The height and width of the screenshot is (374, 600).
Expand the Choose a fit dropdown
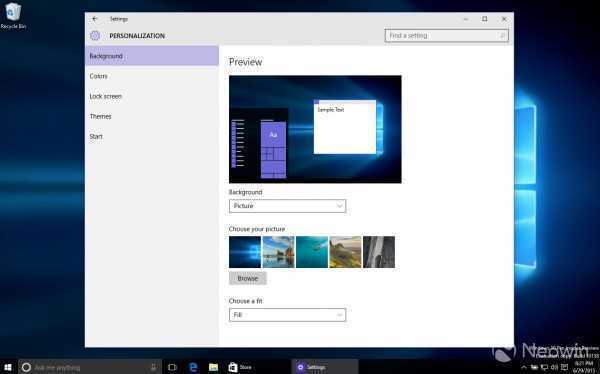point(287,315)
